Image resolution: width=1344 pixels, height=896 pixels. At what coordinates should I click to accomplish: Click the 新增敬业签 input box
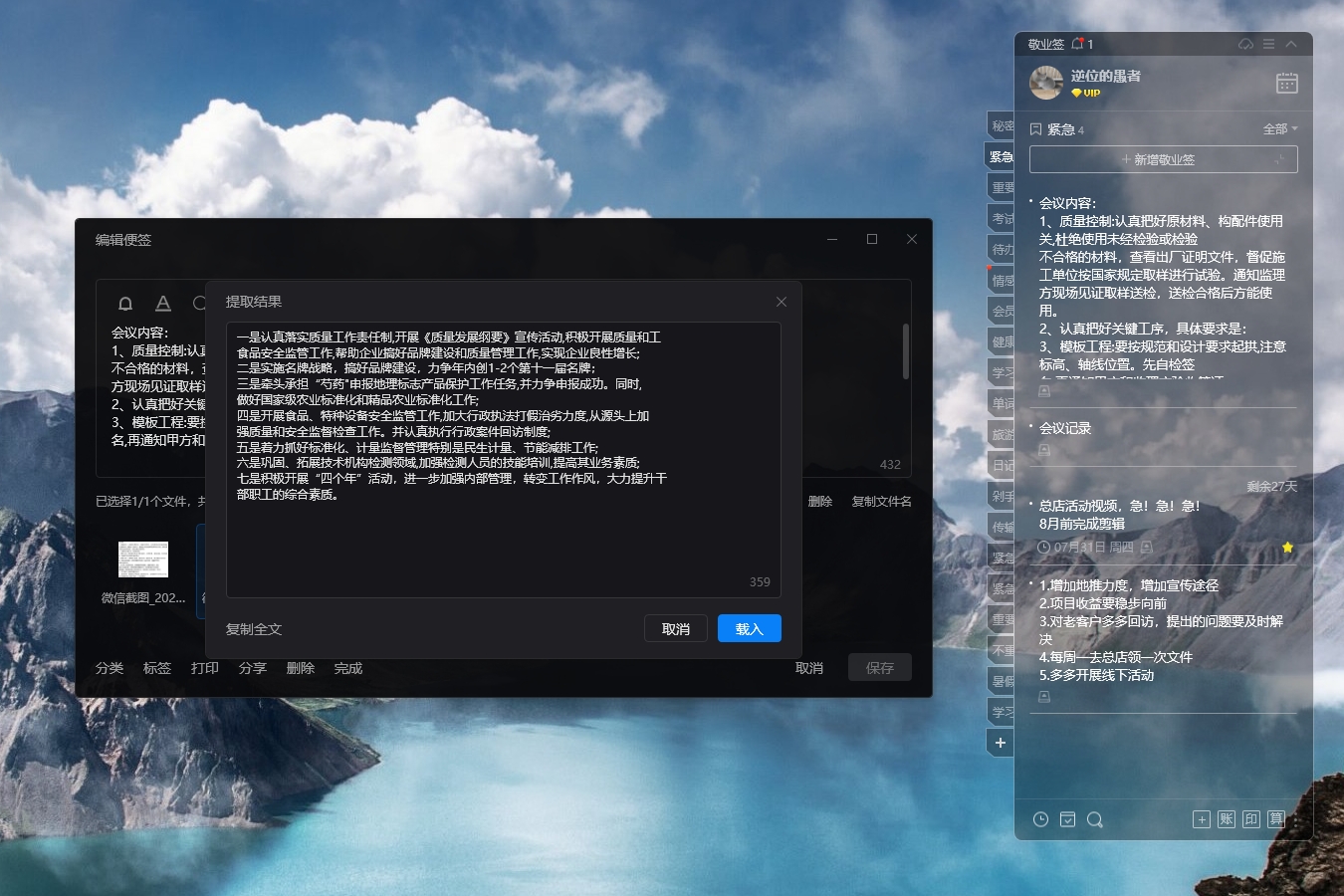[1164, 159]
